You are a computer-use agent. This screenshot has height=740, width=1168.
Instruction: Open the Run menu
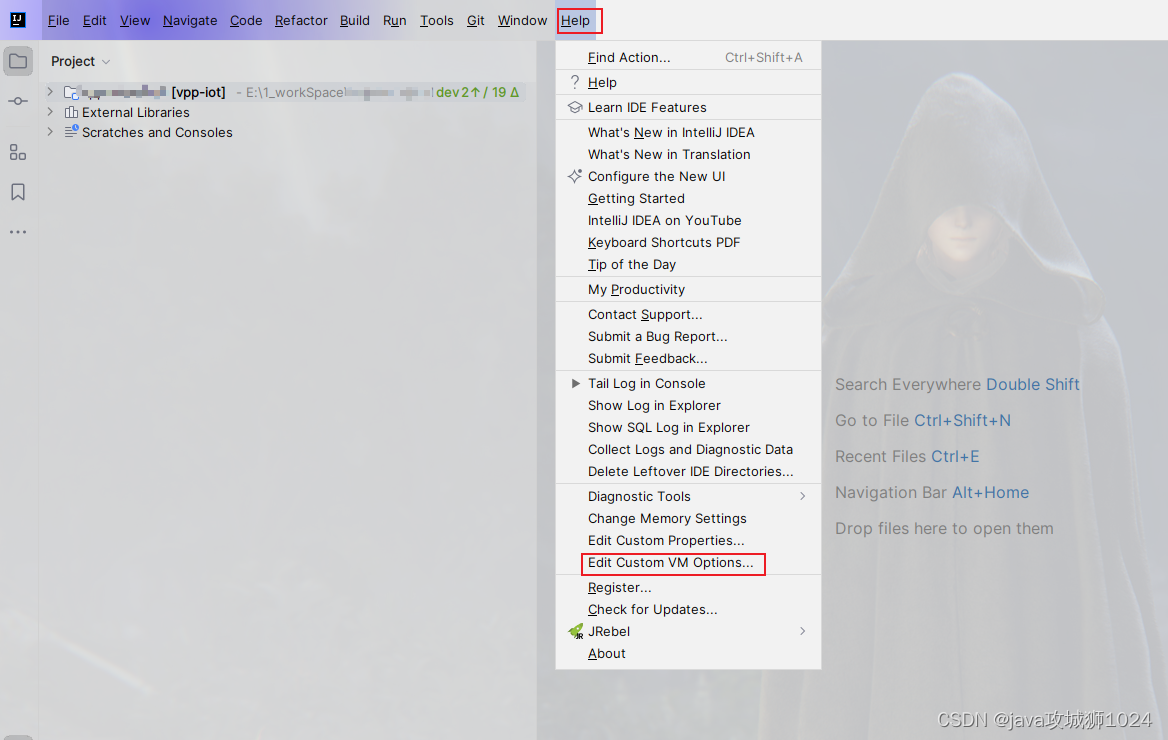pos(395,21)
